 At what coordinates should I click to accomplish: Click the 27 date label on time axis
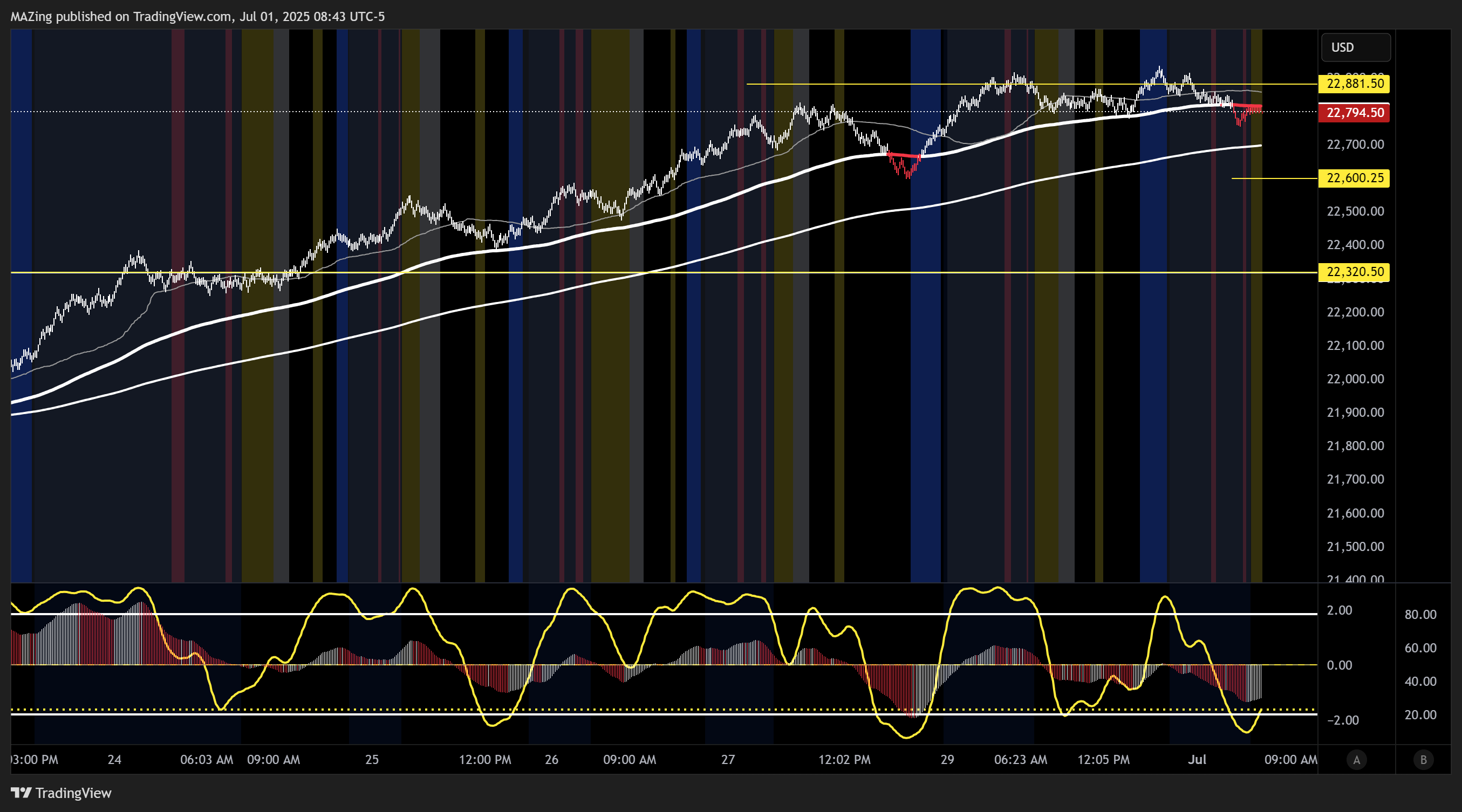tap(728, 760)
